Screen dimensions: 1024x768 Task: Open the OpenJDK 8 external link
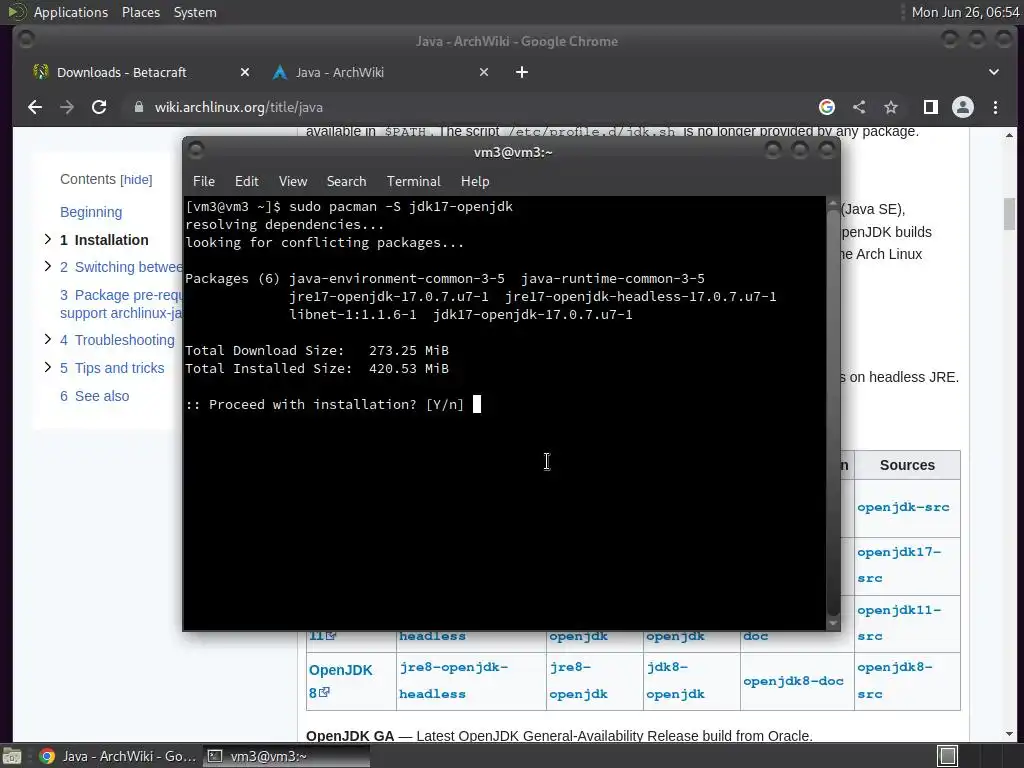pyautogui.click(x=340, y=681)
